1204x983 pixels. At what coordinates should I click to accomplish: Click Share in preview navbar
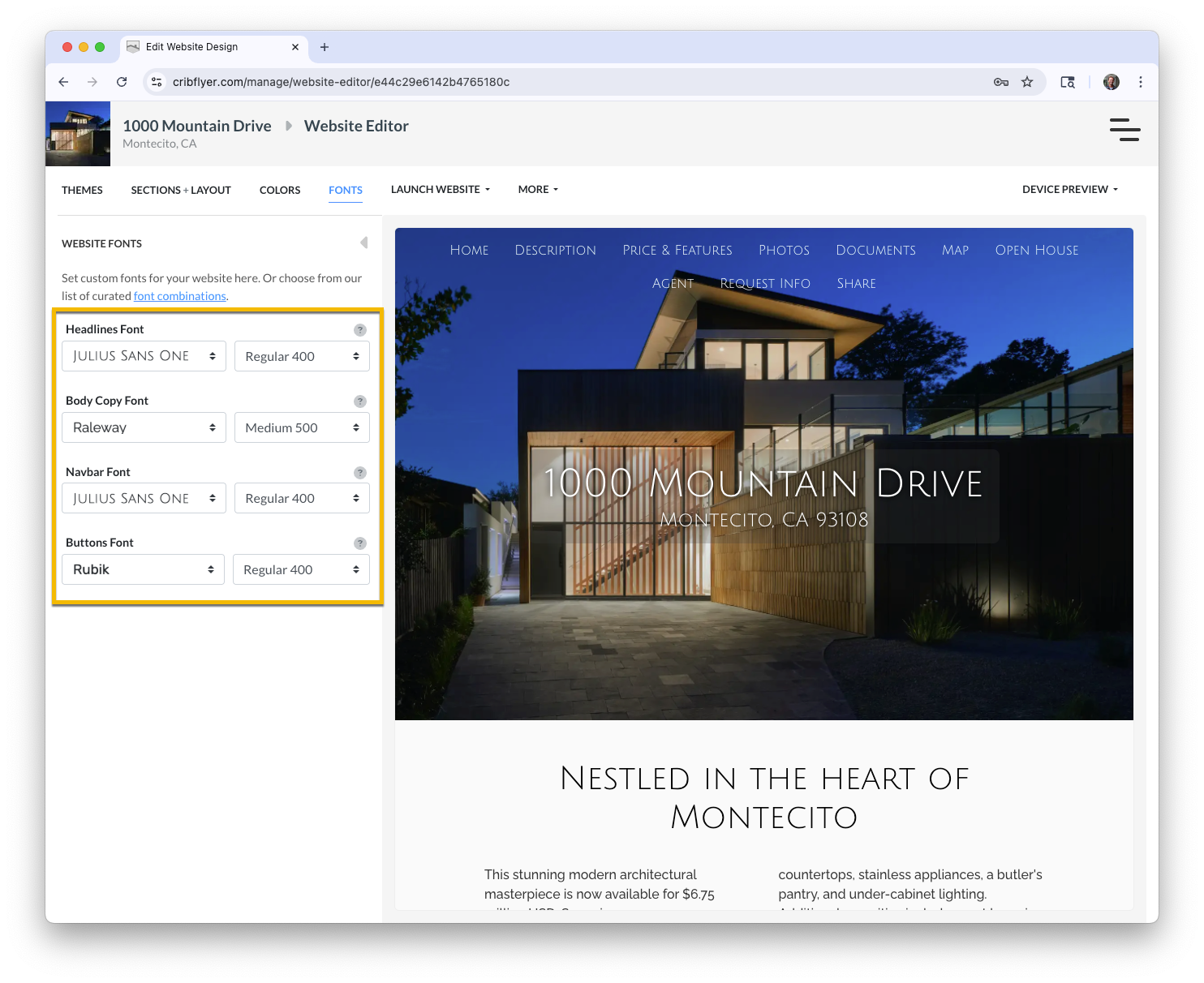[857, 283]
